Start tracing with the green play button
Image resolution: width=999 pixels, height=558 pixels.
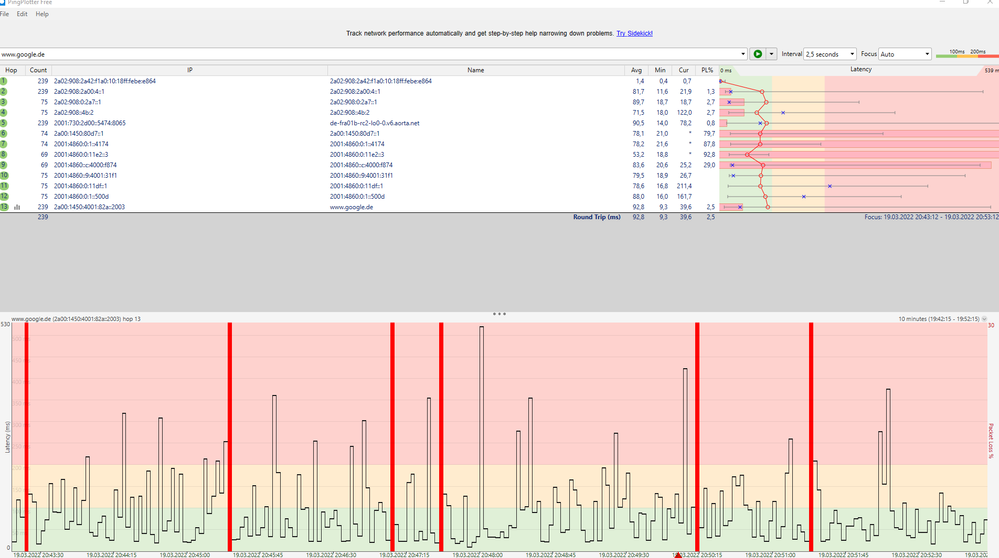(x=757, y=54)
